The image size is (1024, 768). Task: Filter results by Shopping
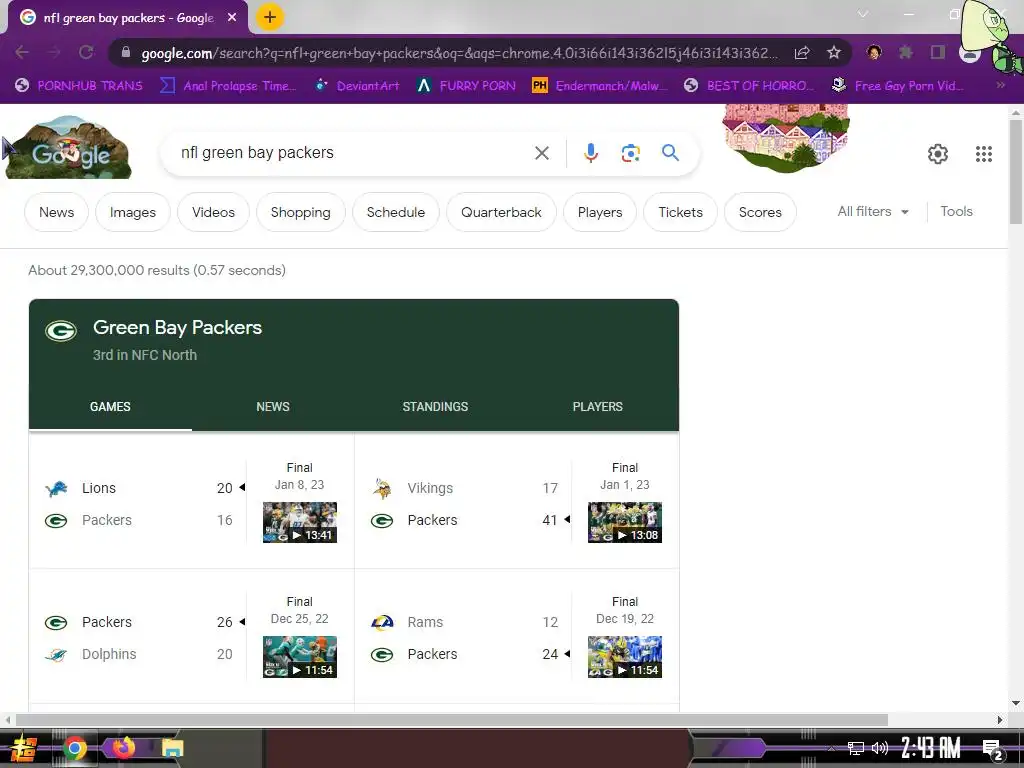[x=300, y=212]
